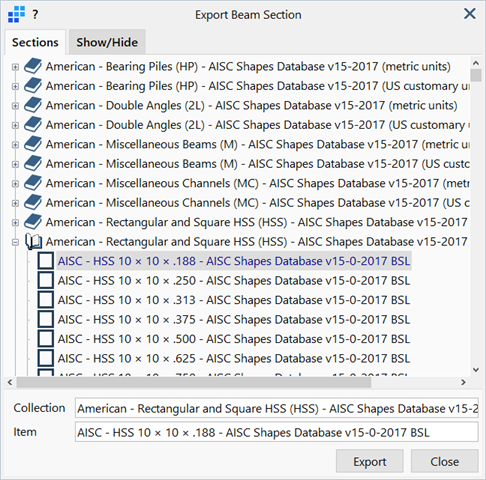Click the Item input field
The height and width of the screenshot is (480, 486).
(277, 432)
